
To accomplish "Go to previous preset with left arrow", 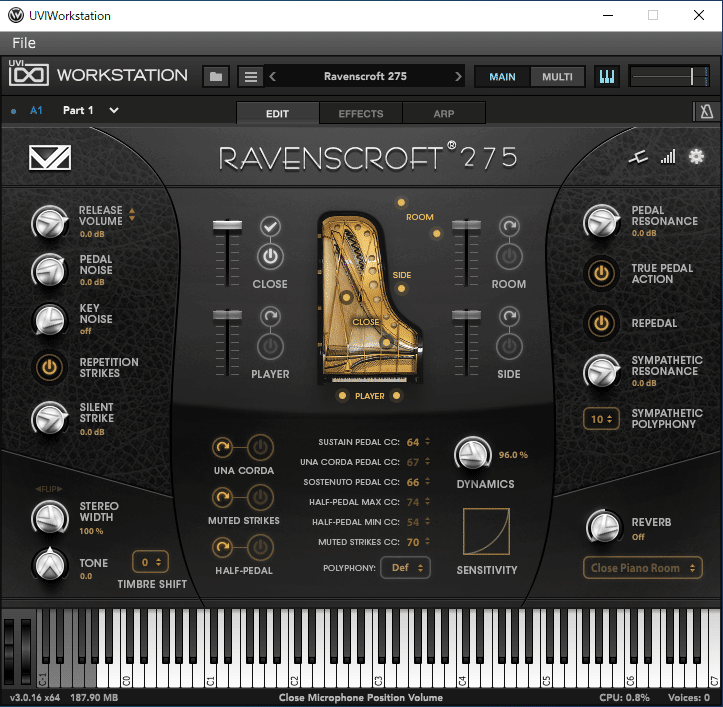I will click(273, 77).
